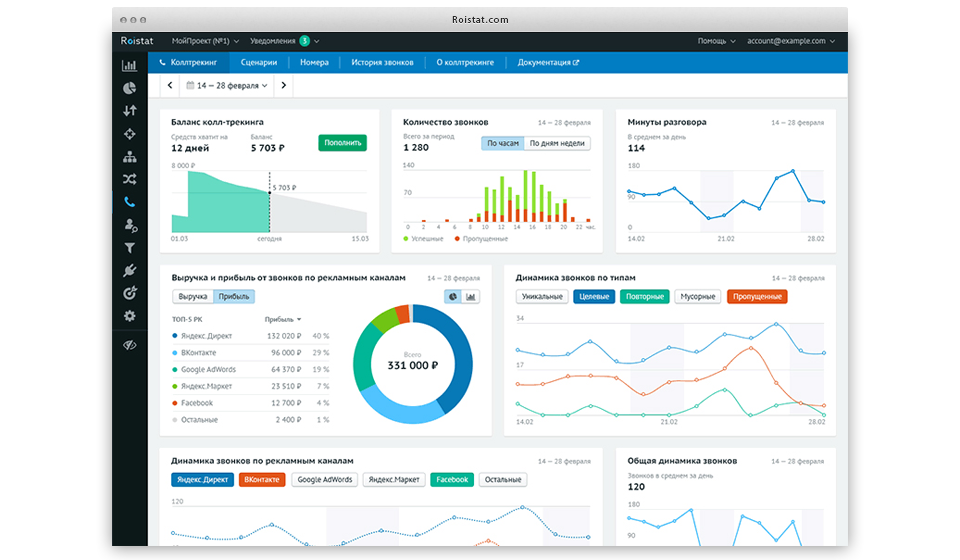Switch to the Сценарии tab
This screenshot has height=560, width=960.
click(x=258, y=62)
